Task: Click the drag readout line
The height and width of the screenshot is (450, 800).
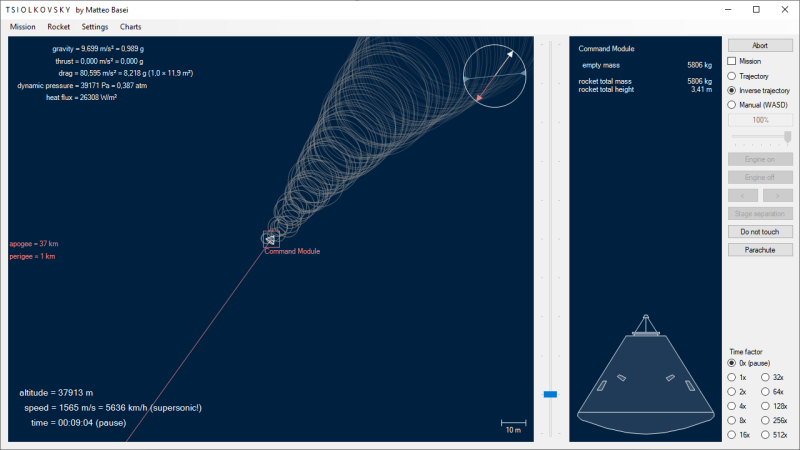Action: (126, 73)
